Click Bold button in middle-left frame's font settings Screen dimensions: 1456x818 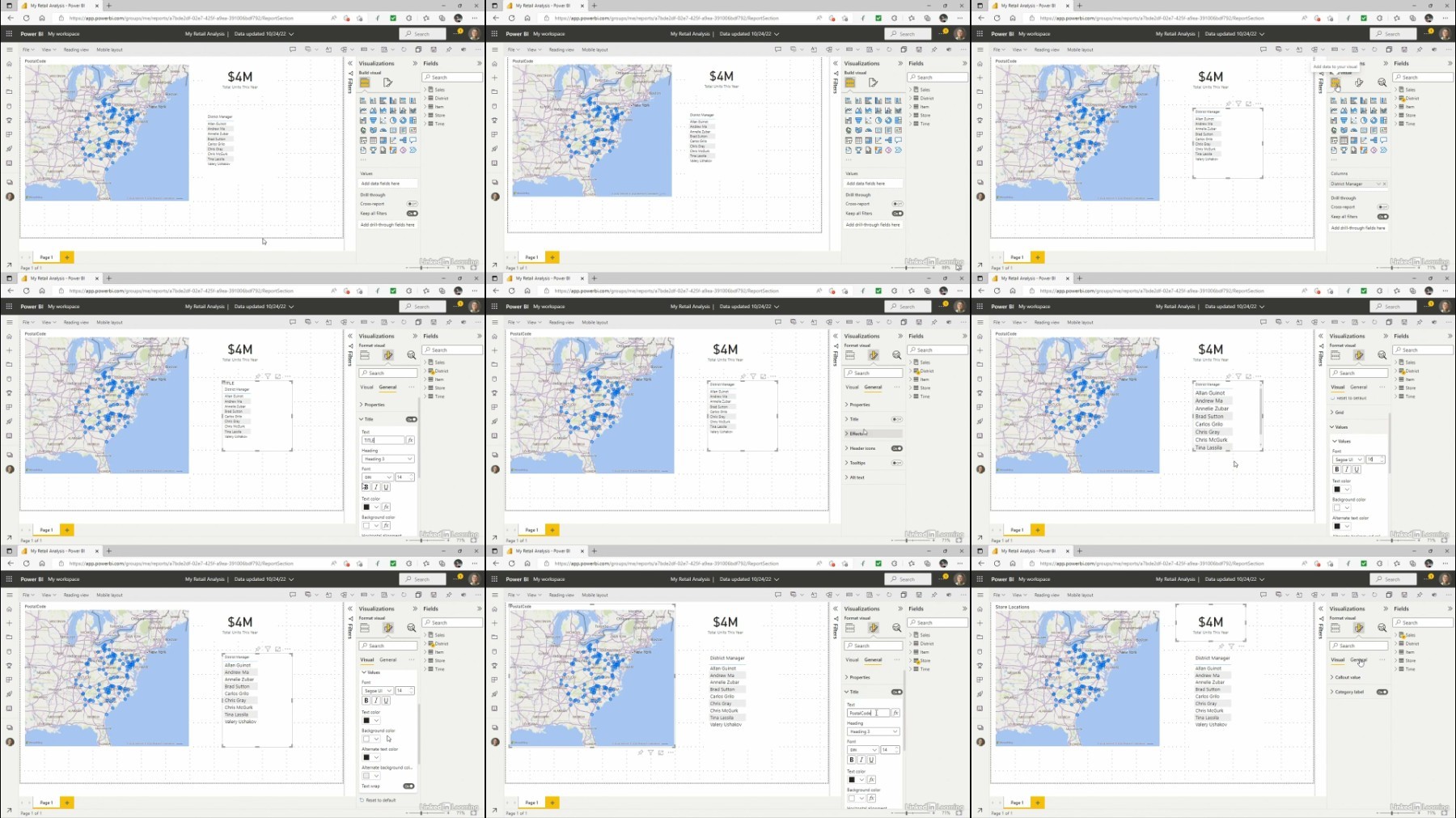[x=366, y=487]
